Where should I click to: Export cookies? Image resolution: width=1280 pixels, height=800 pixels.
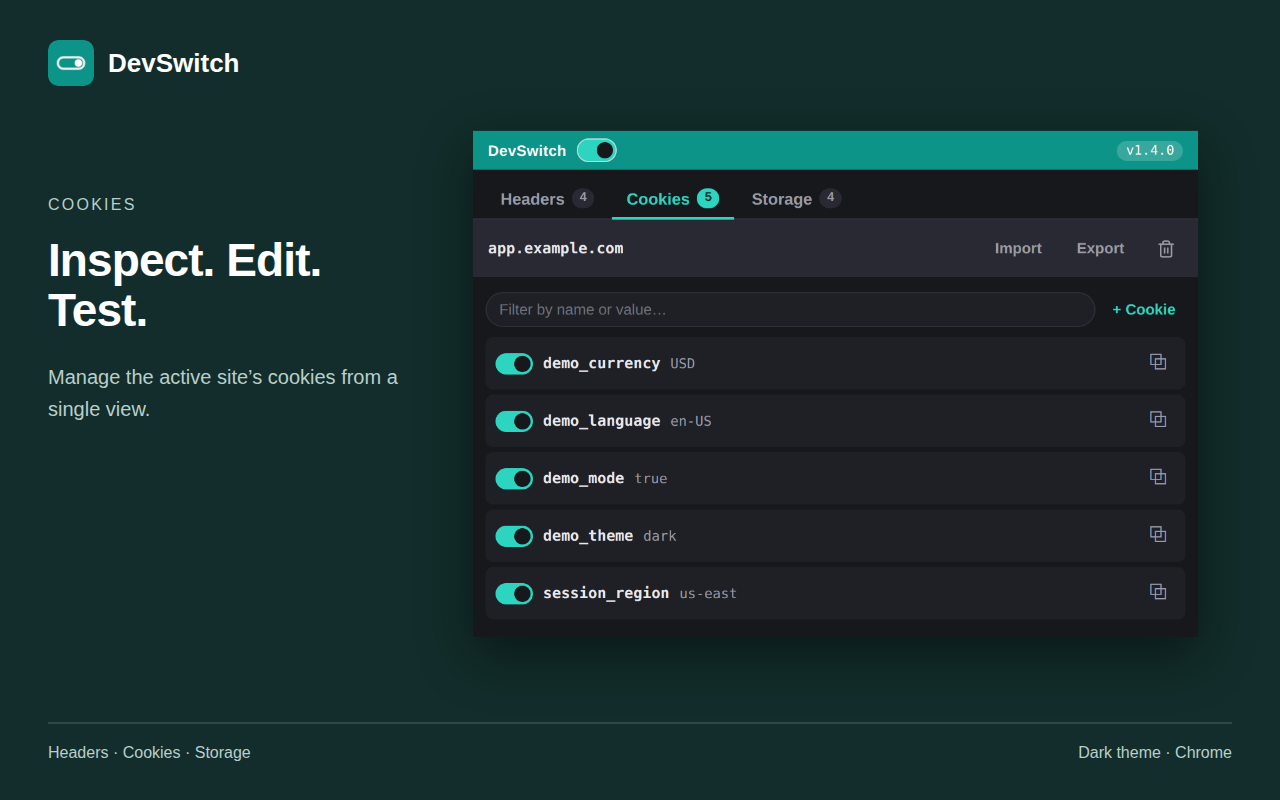click(x=1100, y=248)
